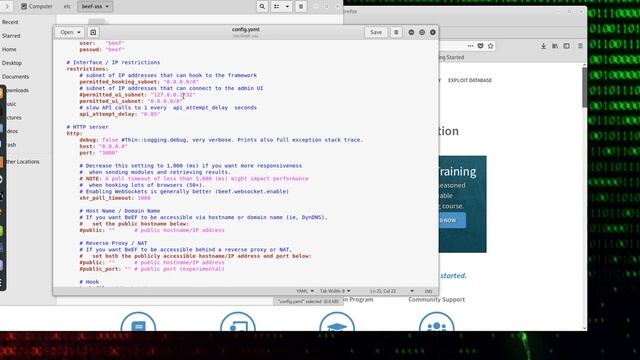Click the Community Support link
Image resolution: width=640 pixels, height=360 pixels.
pos(436,300)
